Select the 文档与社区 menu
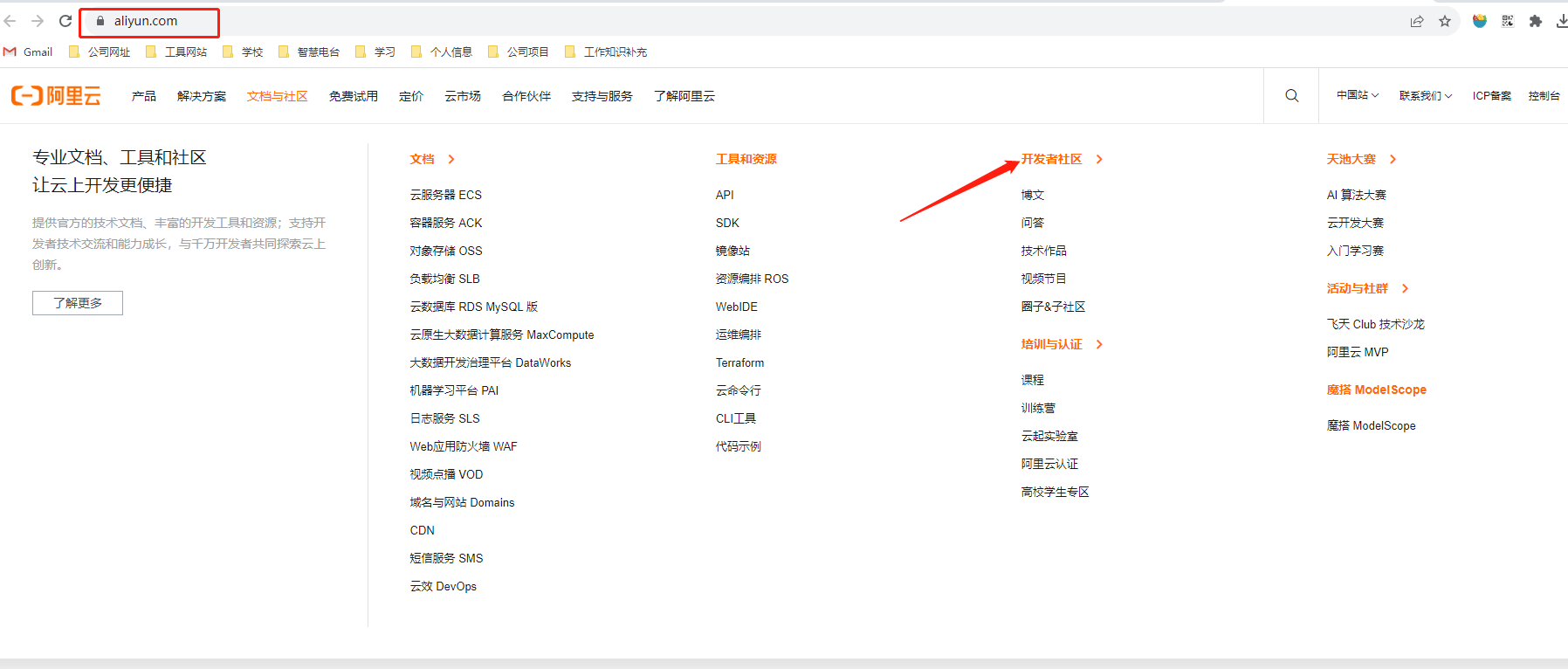Image resolution: width=1568 pixels, height=669 pixels. click(278, 96)
